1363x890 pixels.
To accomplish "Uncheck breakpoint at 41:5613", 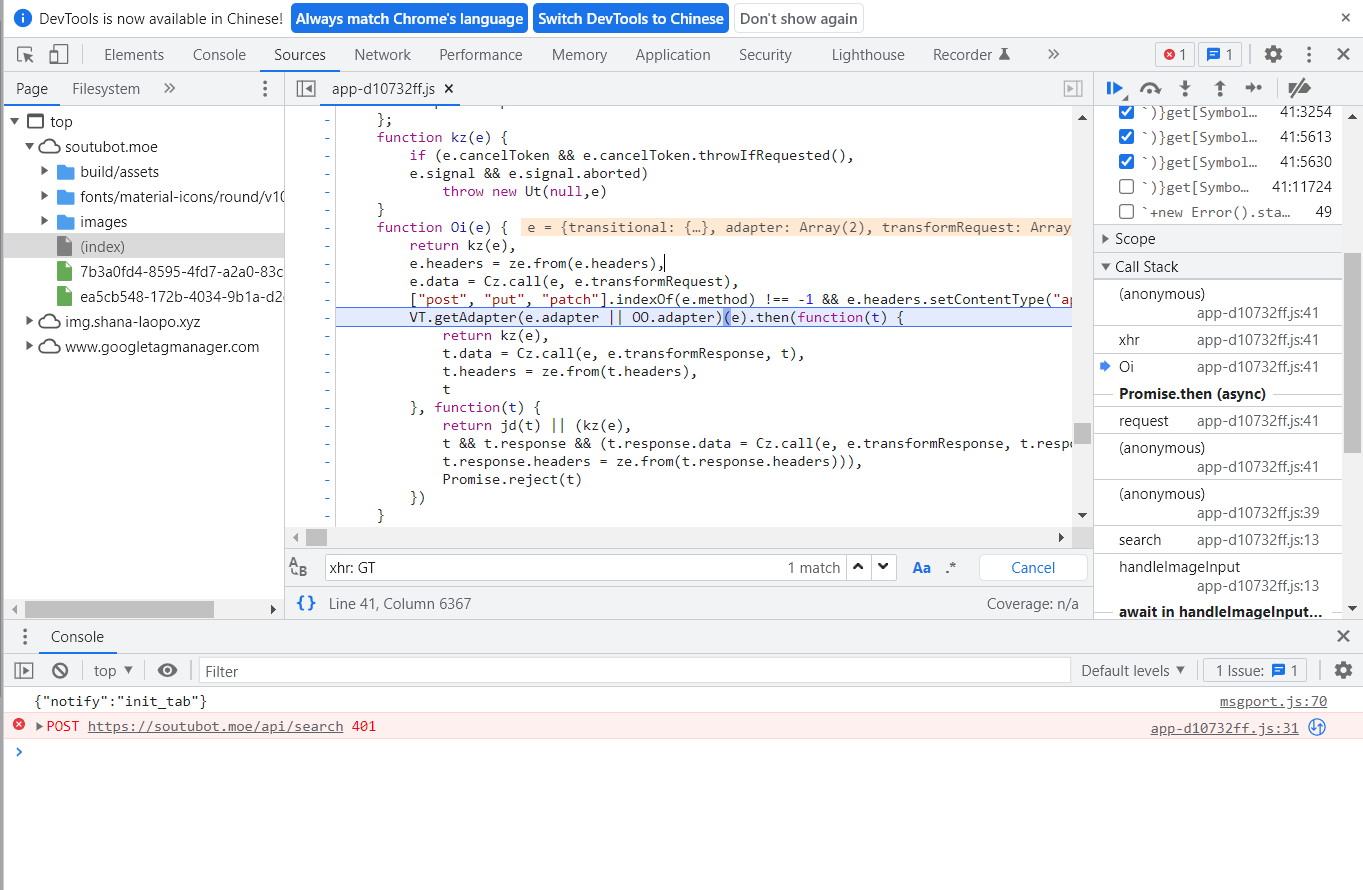I will click(1126, 137).
